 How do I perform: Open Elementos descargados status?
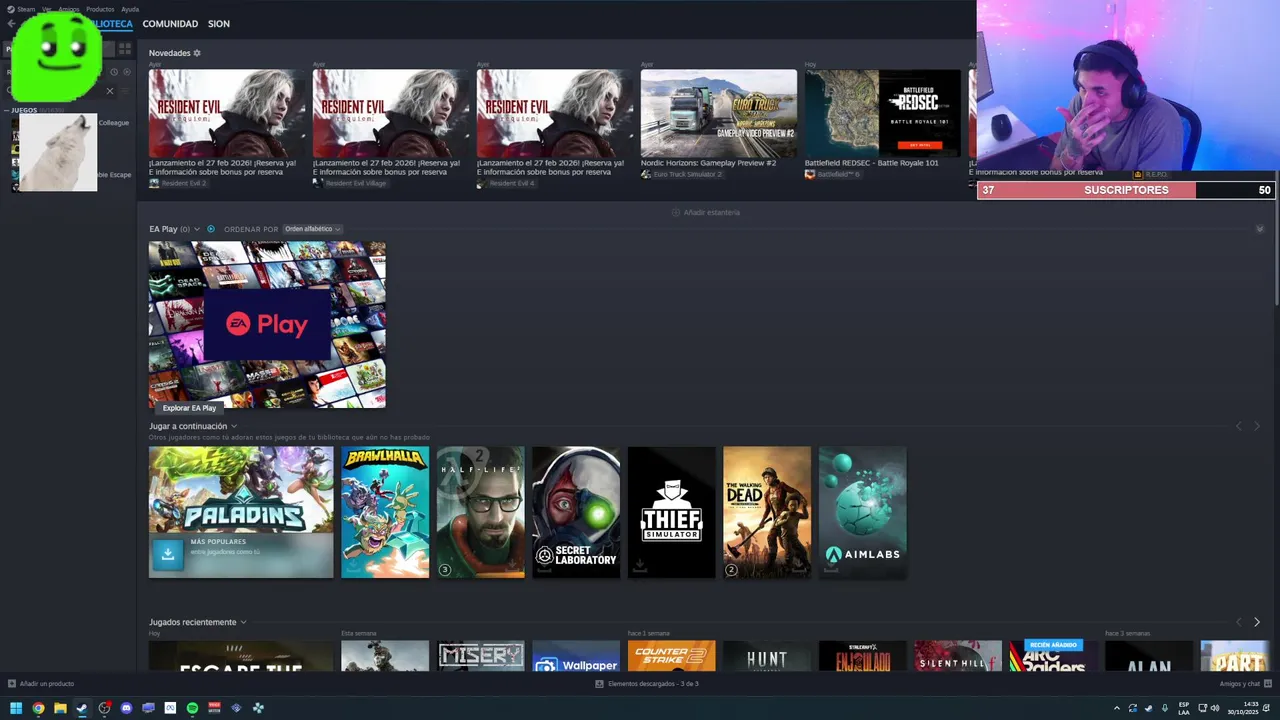[x=647, y=684]
